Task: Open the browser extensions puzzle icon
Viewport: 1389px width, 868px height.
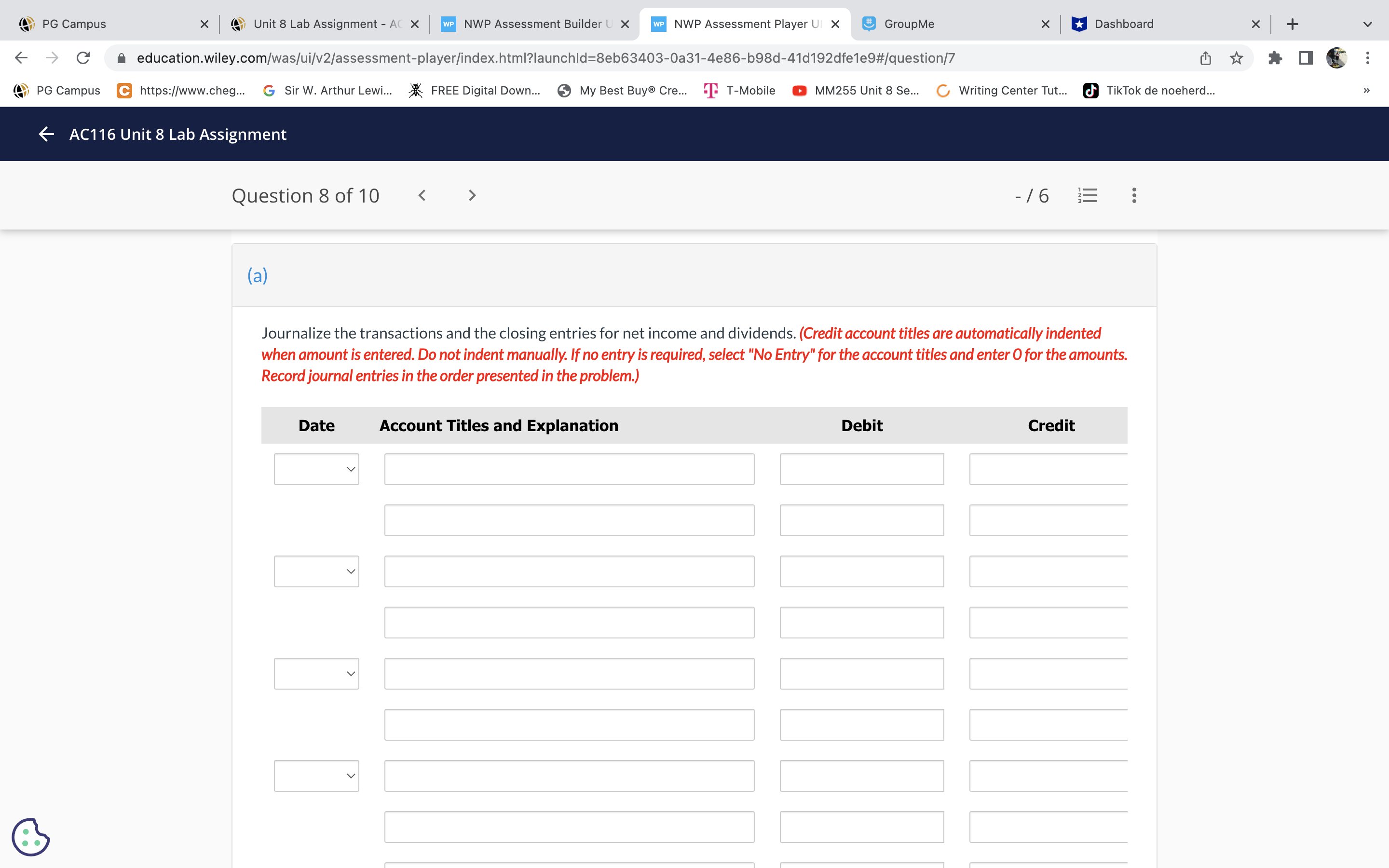Action: click(1276, 57)
